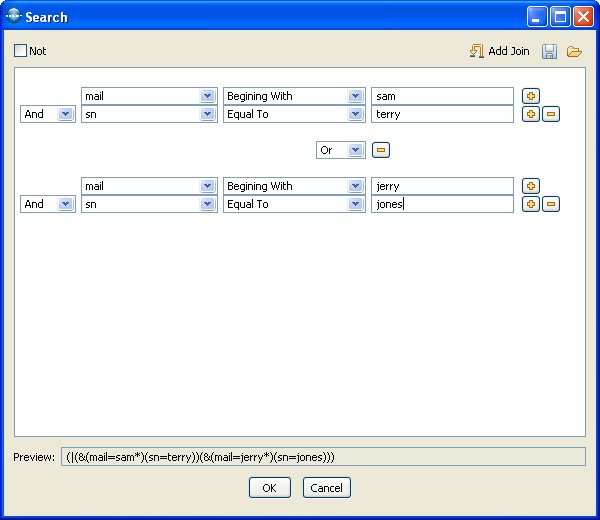Expand the first group's And dropdown
Viewport: 600px width, 520px height.
65,114
